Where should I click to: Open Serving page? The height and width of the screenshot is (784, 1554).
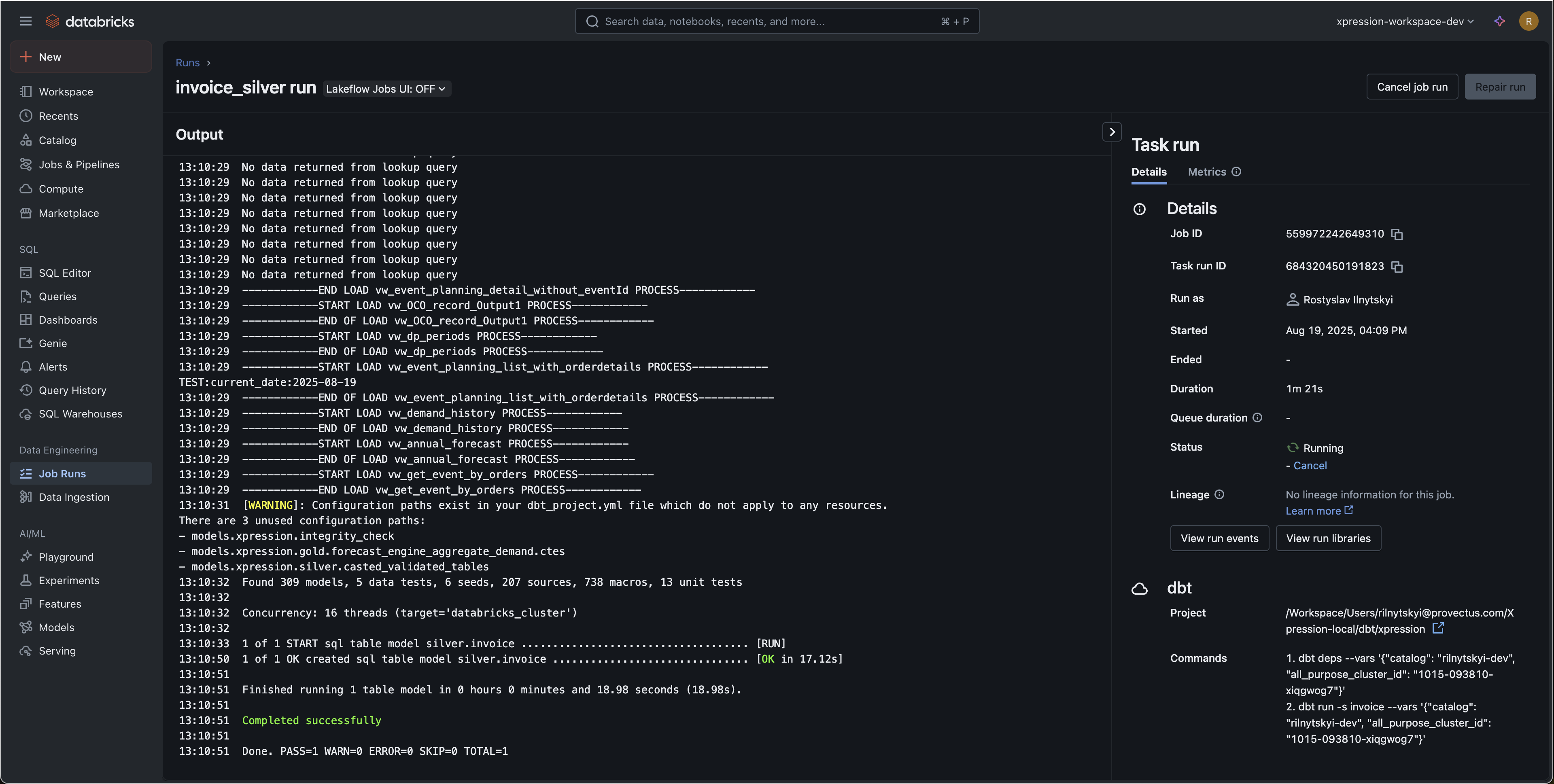[81, 651]
